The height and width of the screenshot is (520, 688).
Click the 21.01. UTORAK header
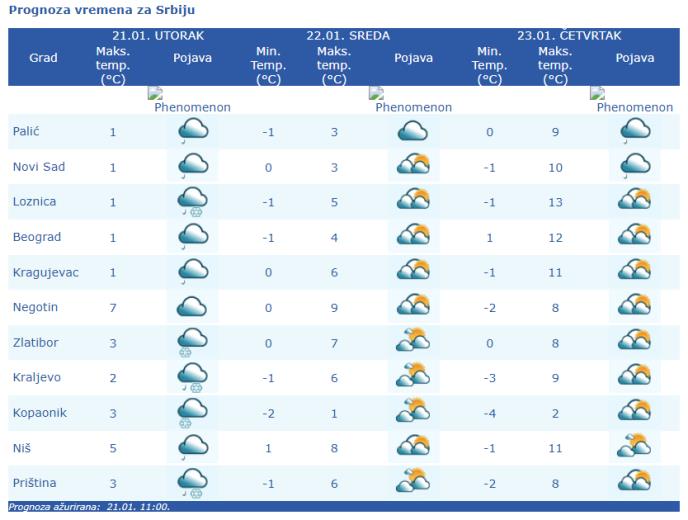[x=158, y=36]
